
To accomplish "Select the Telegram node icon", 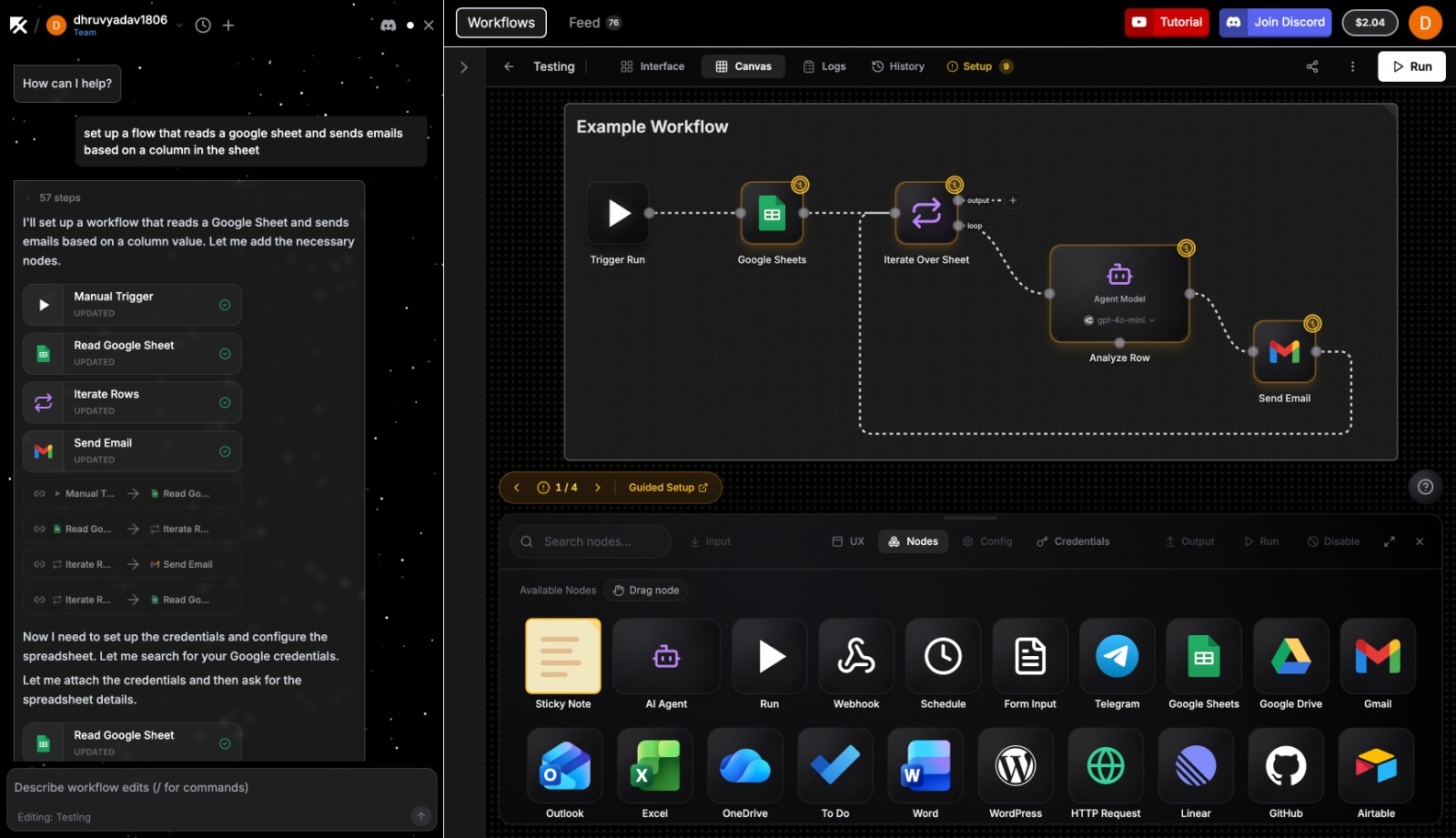I will (1117, 657).
